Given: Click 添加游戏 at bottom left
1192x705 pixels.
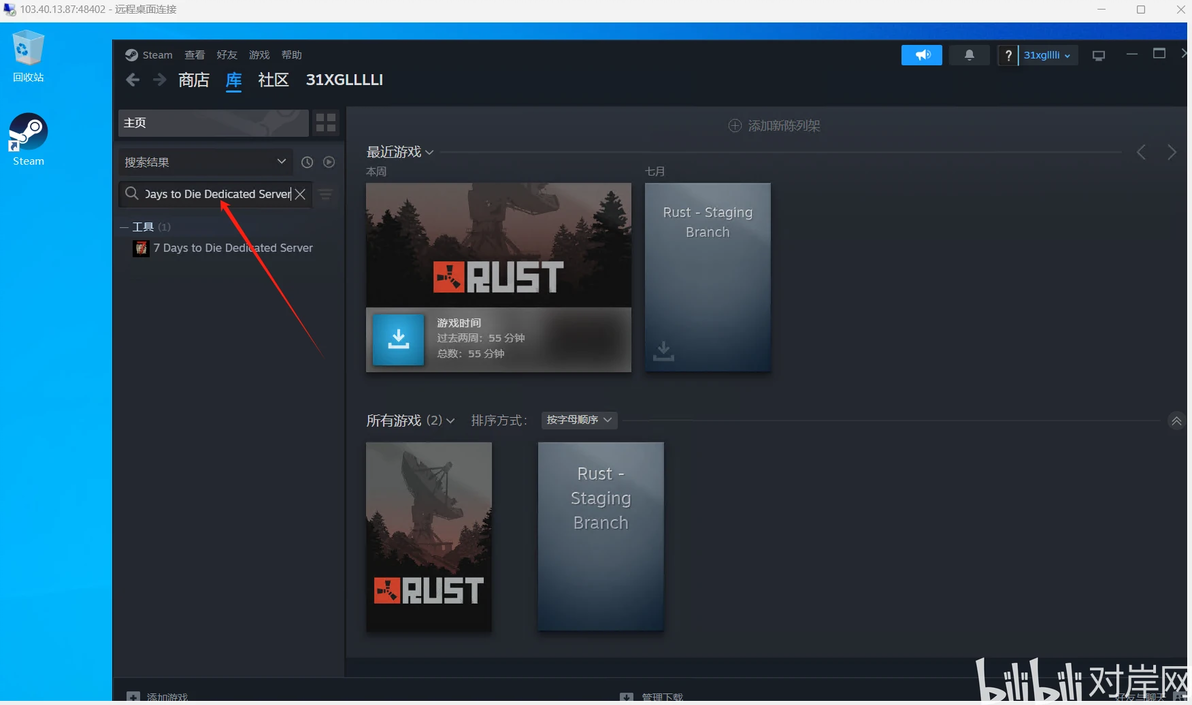Looking at the screenshot, I should 157,697.
